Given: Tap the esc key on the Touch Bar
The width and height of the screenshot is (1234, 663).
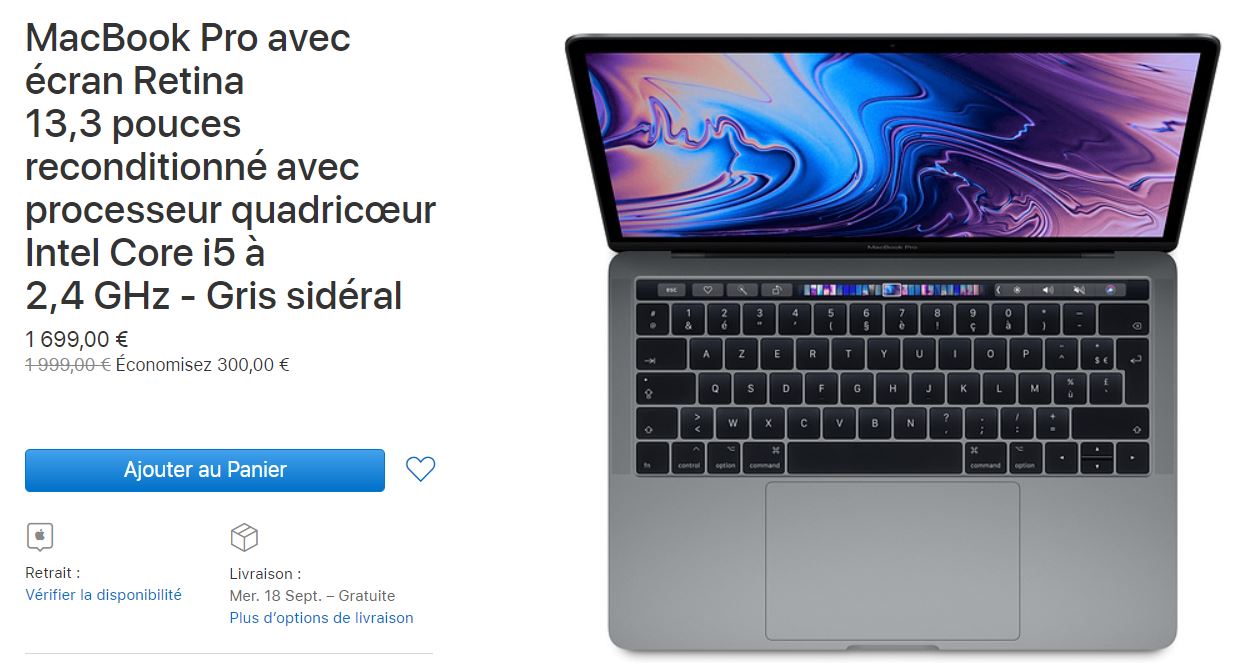Looking at the screenshot, I should (672, 290).
